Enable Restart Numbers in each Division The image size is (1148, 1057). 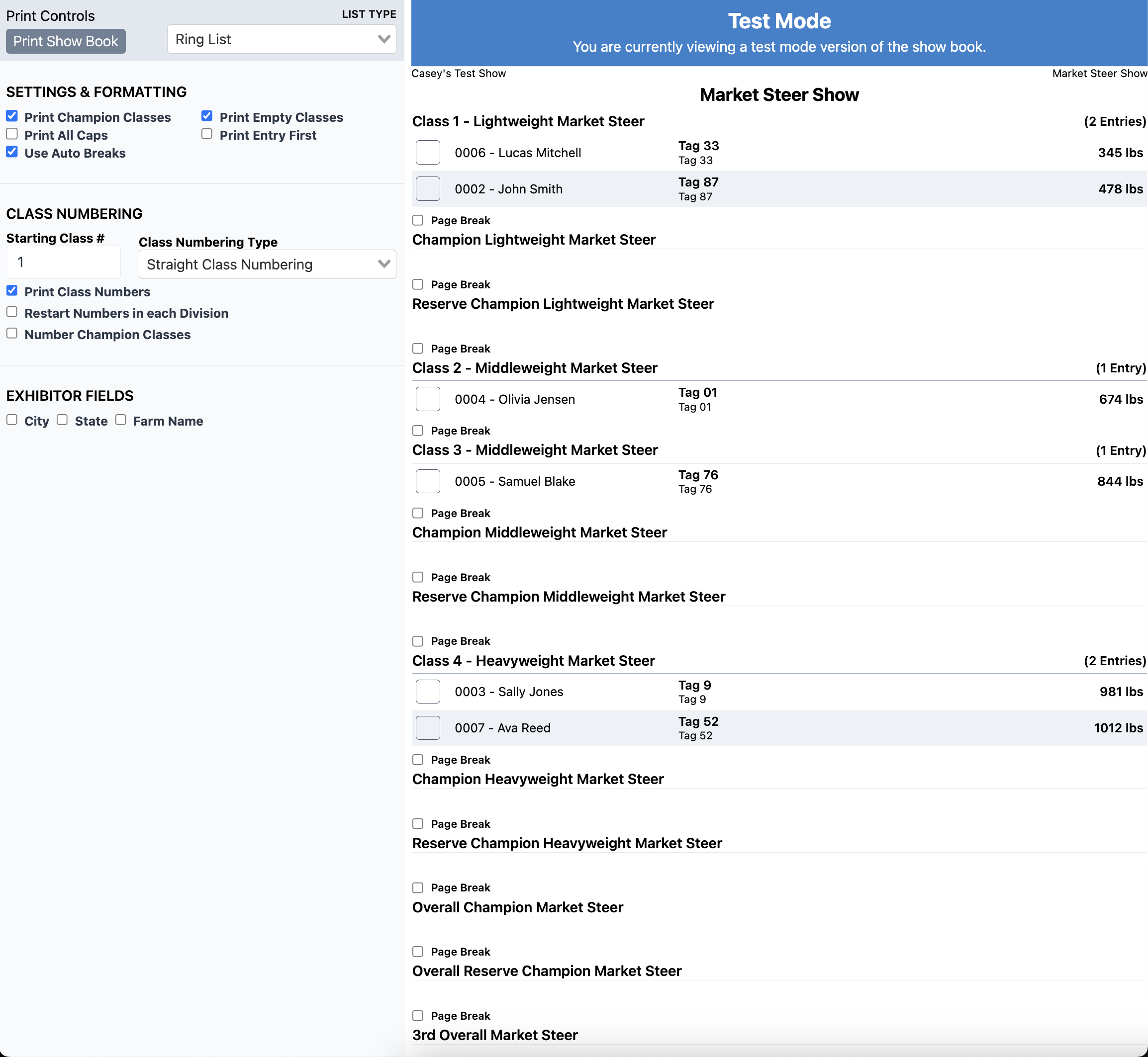click(12, 312)
